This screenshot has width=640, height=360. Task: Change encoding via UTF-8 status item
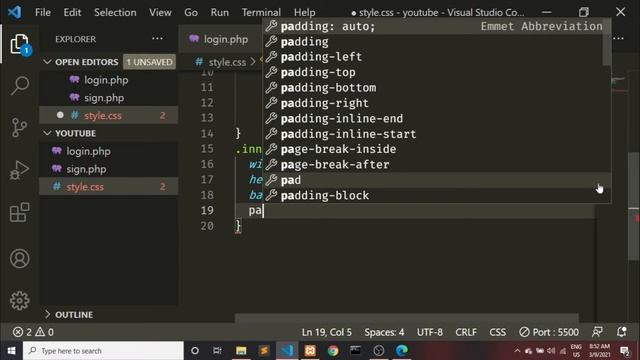click(429, 332)
